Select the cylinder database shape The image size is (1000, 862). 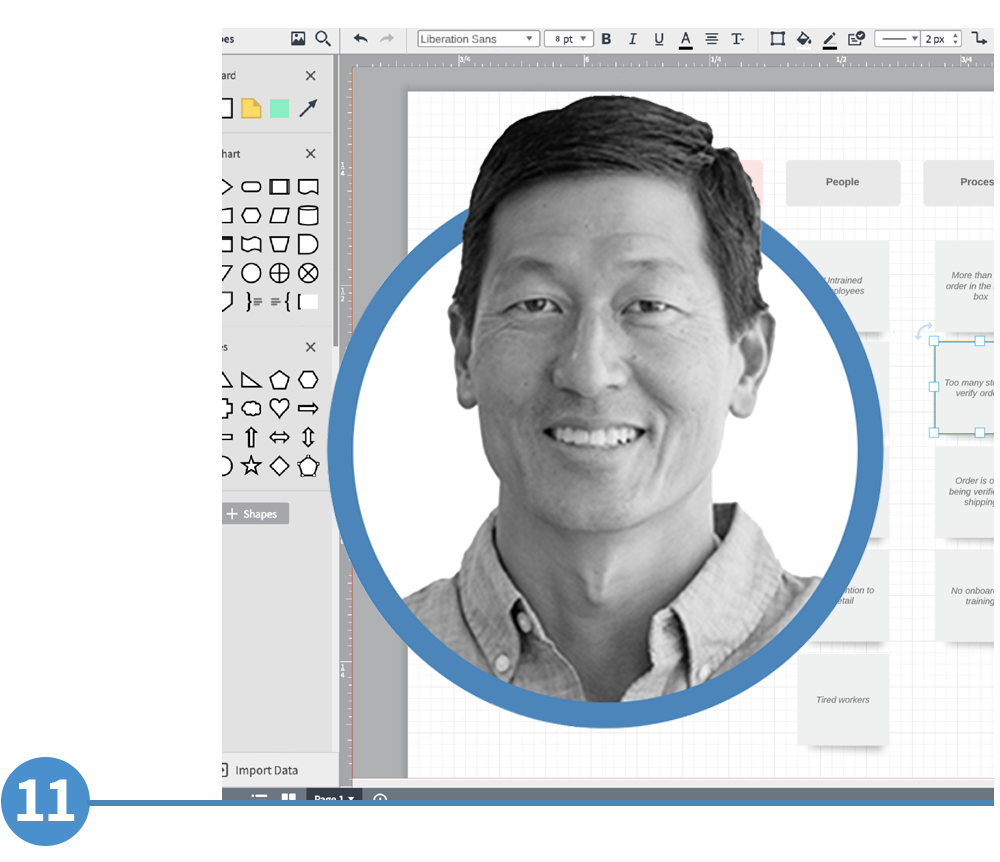tap(308, 216)
